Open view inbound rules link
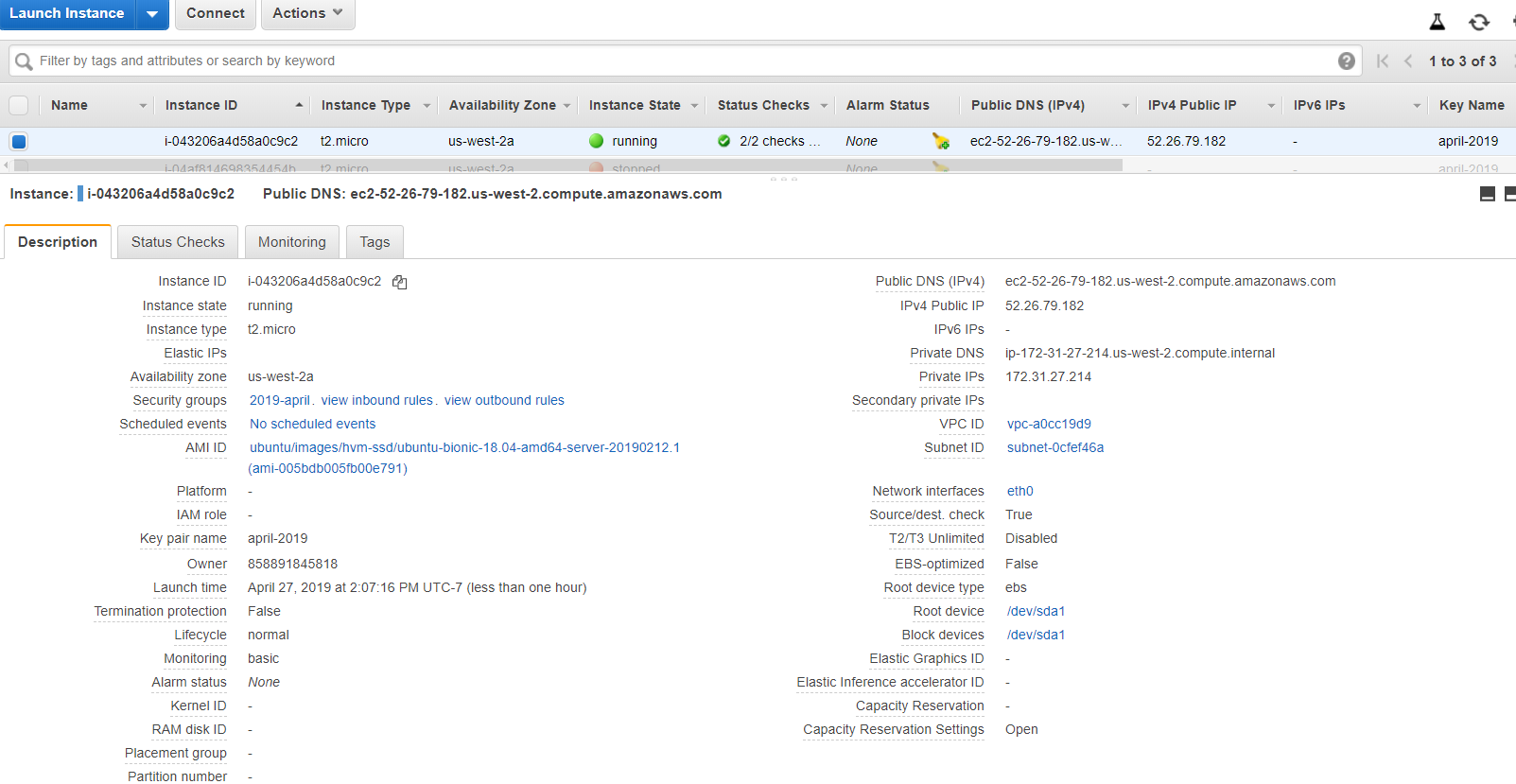The height and width of the screenshot is (784, 1516). tap(376, 400)
